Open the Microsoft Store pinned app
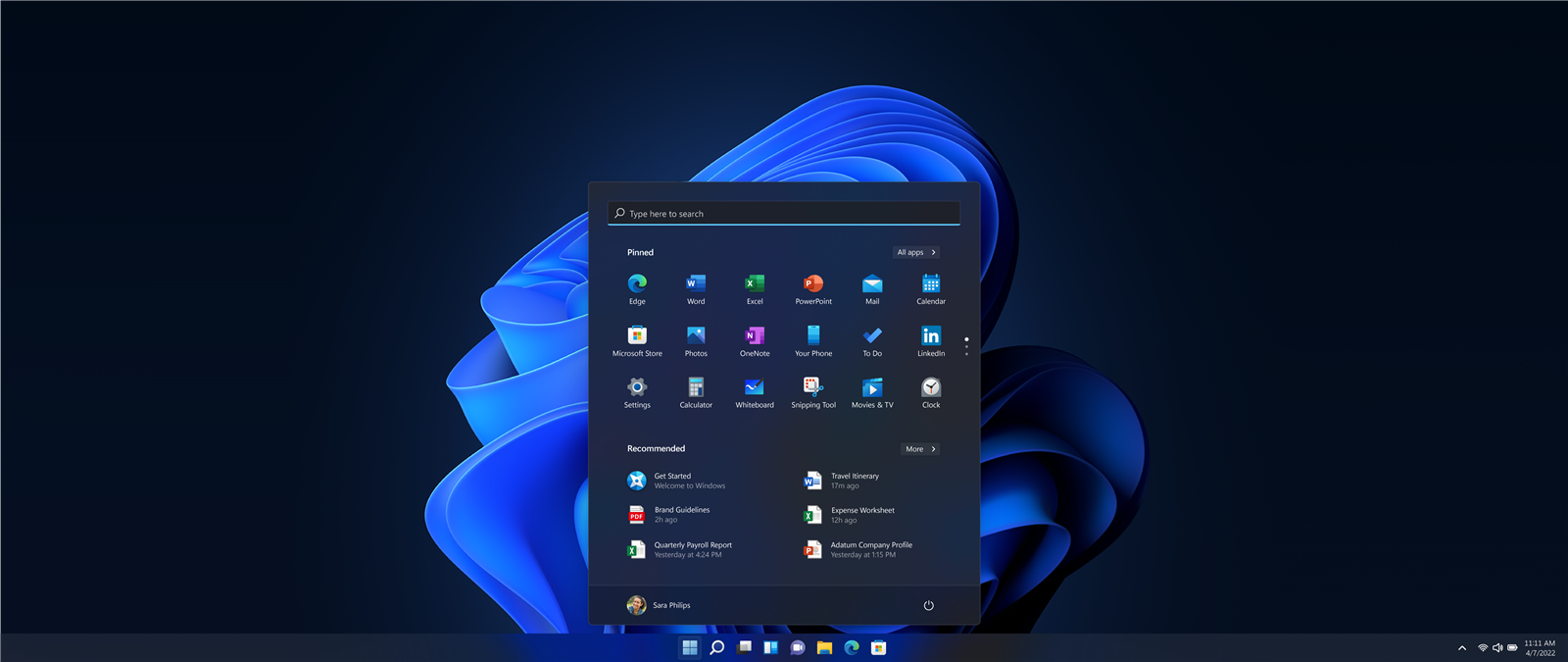The image size is (1568, 662). coord(637,336)
